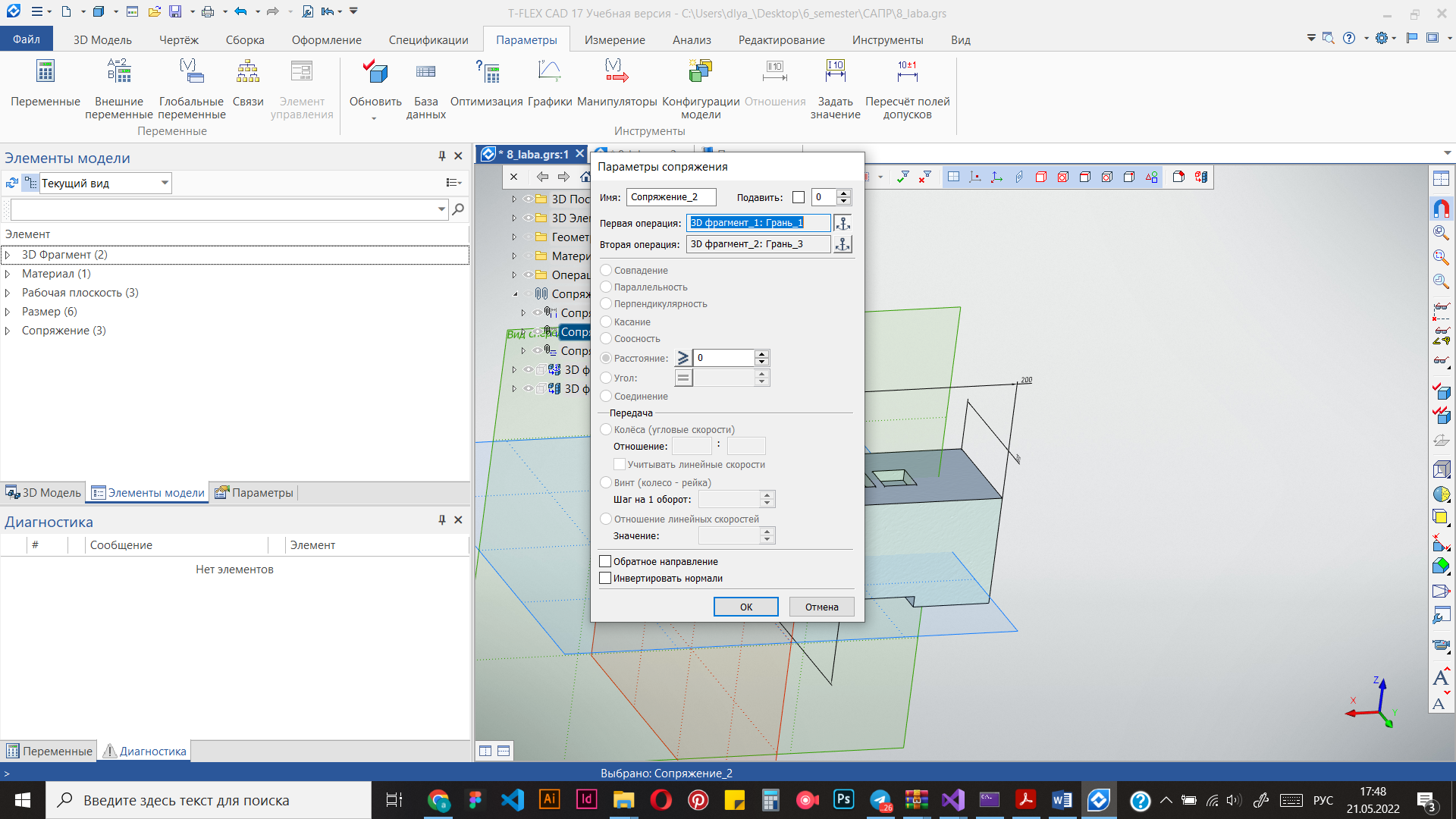Click the distance inequality sign button
This screenshot has width=1456, height=819.
[682, 358]
